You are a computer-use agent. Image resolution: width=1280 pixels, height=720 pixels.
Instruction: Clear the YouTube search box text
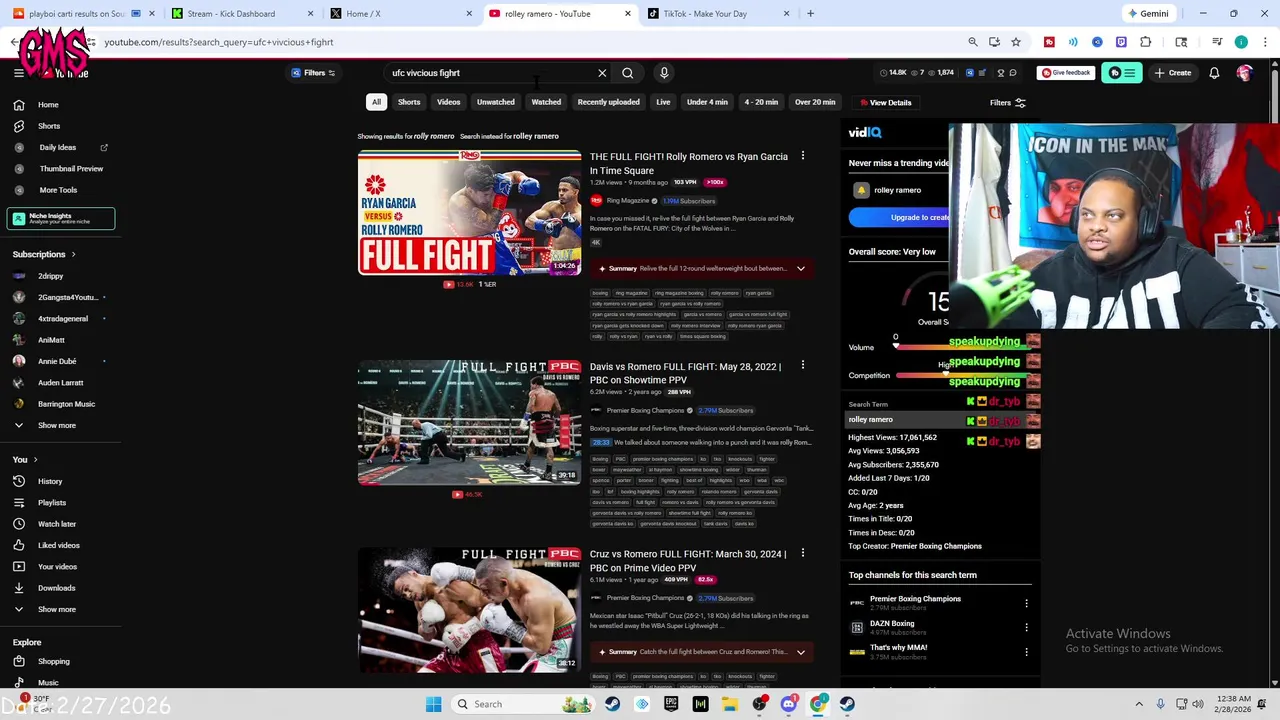602,73
